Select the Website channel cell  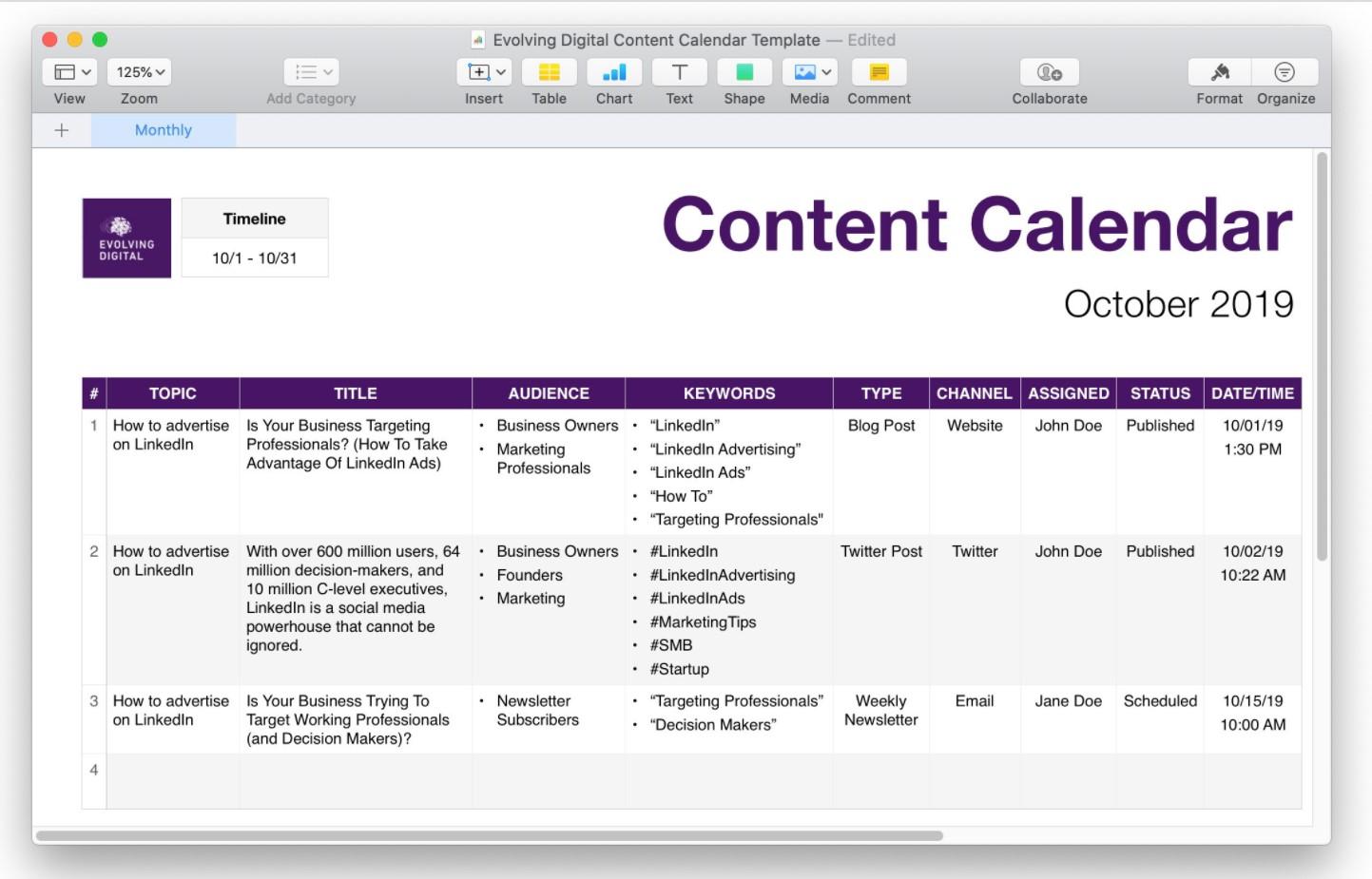(975, 471)
